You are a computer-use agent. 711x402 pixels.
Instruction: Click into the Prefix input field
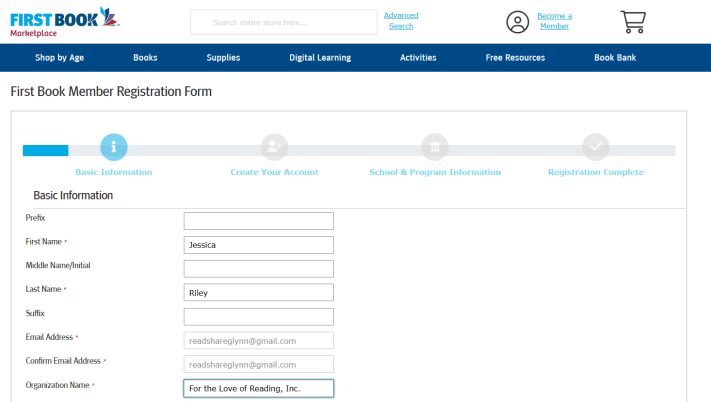tap(258, 221)
